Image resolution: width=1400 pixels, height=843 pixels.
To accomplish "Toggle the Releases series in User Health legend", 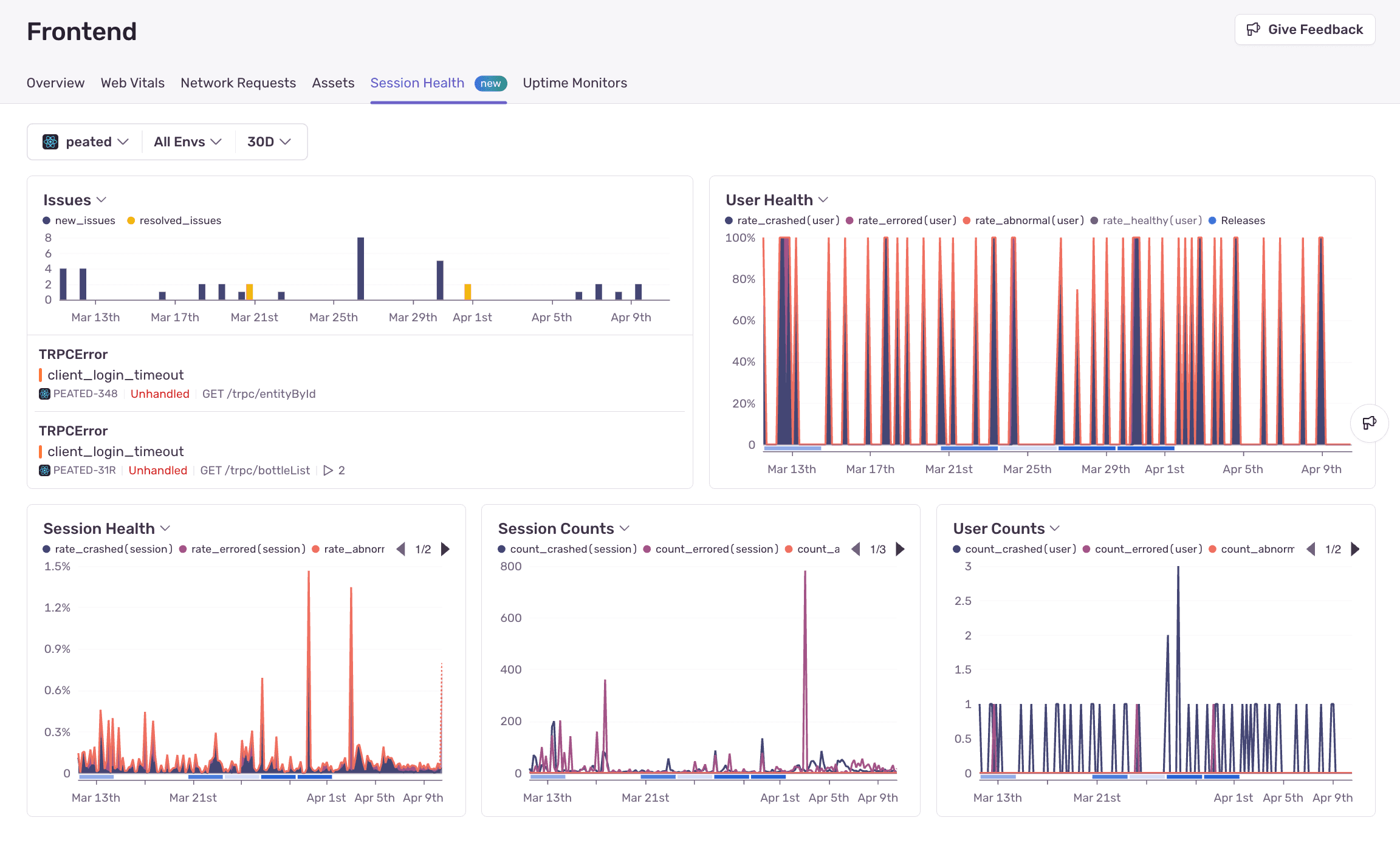I will [x=1237, y=220].
